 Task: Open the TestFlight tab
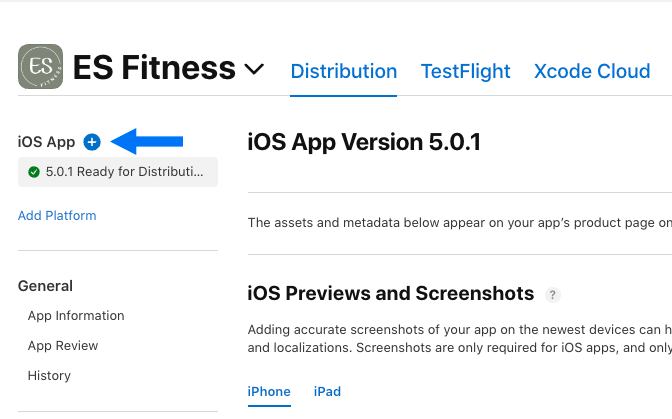point(465,71)
